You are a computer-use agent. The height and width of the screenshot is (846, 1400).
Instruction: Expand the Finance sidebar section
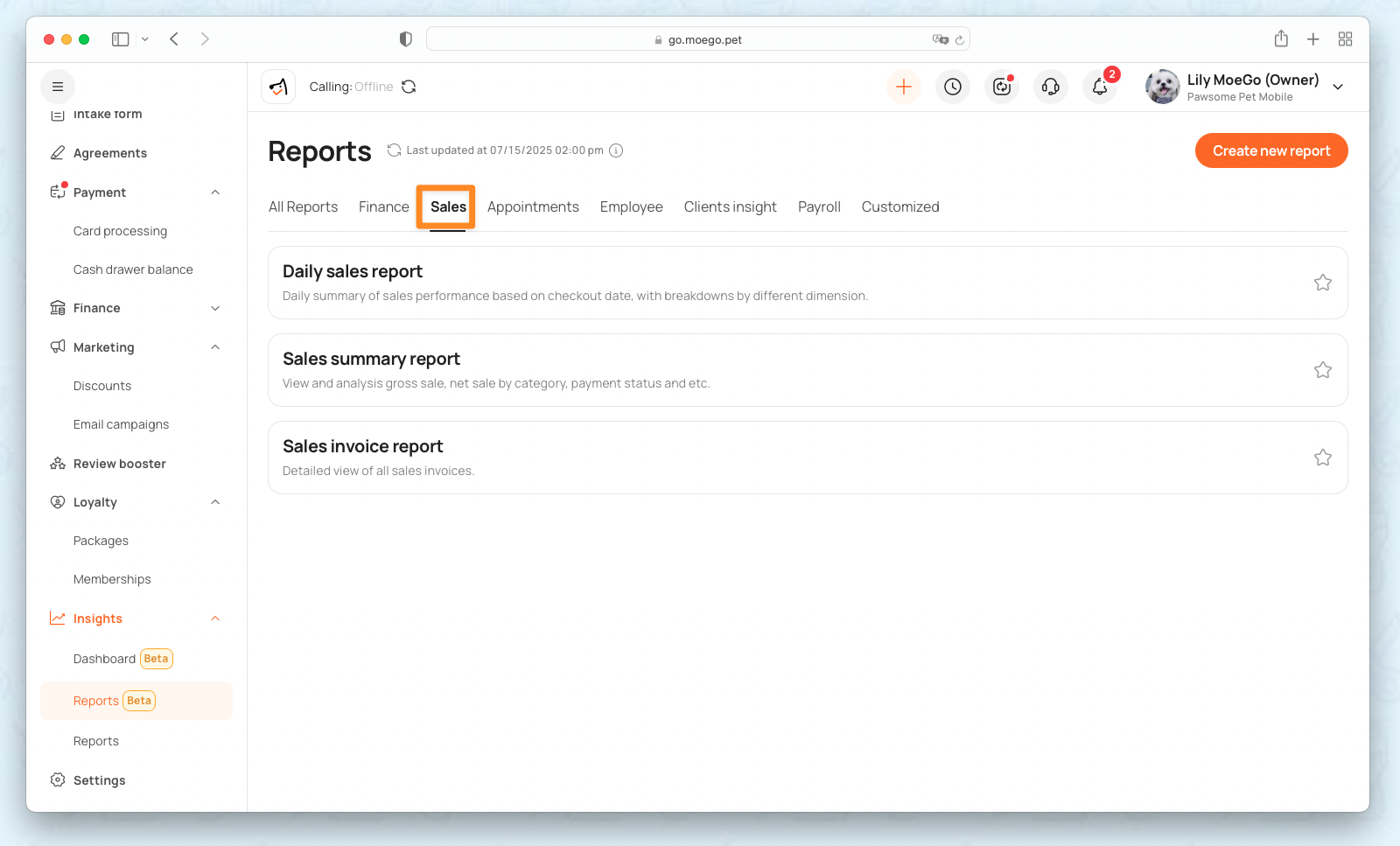215,308
